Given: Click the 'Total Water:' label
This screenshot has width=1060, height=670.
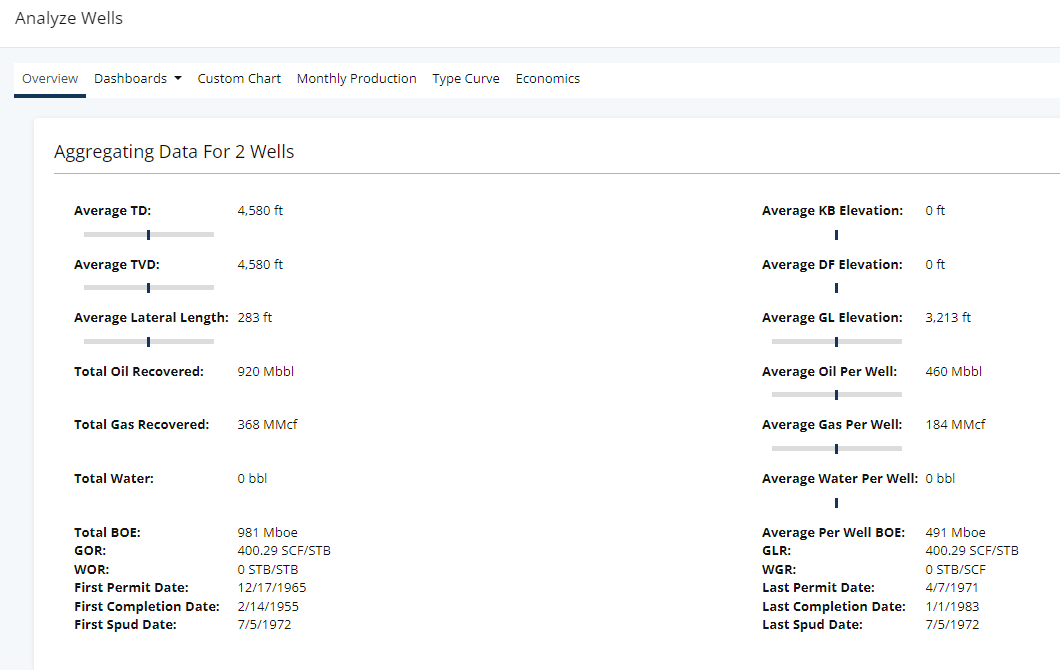Looking at the screenshot, I should point(114,478).
